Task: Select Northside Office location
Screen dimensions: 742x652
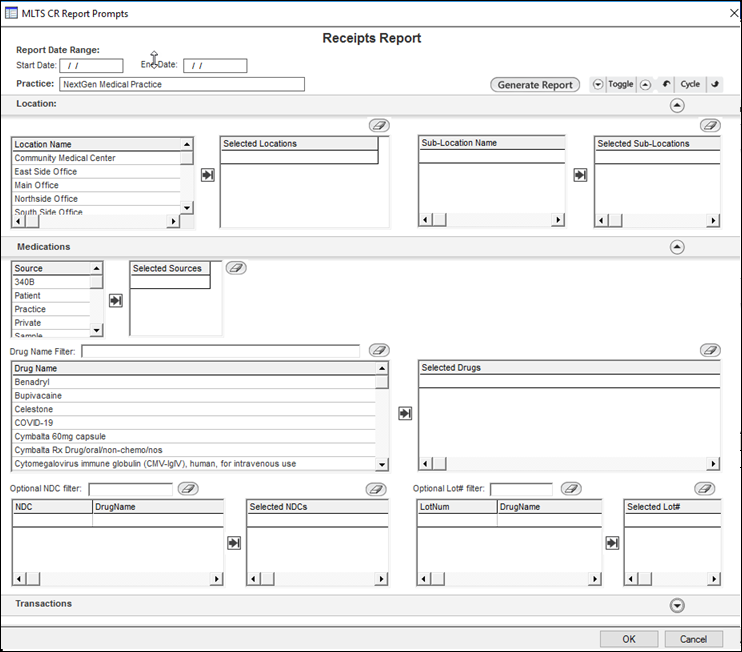Action: click(97, 199)
